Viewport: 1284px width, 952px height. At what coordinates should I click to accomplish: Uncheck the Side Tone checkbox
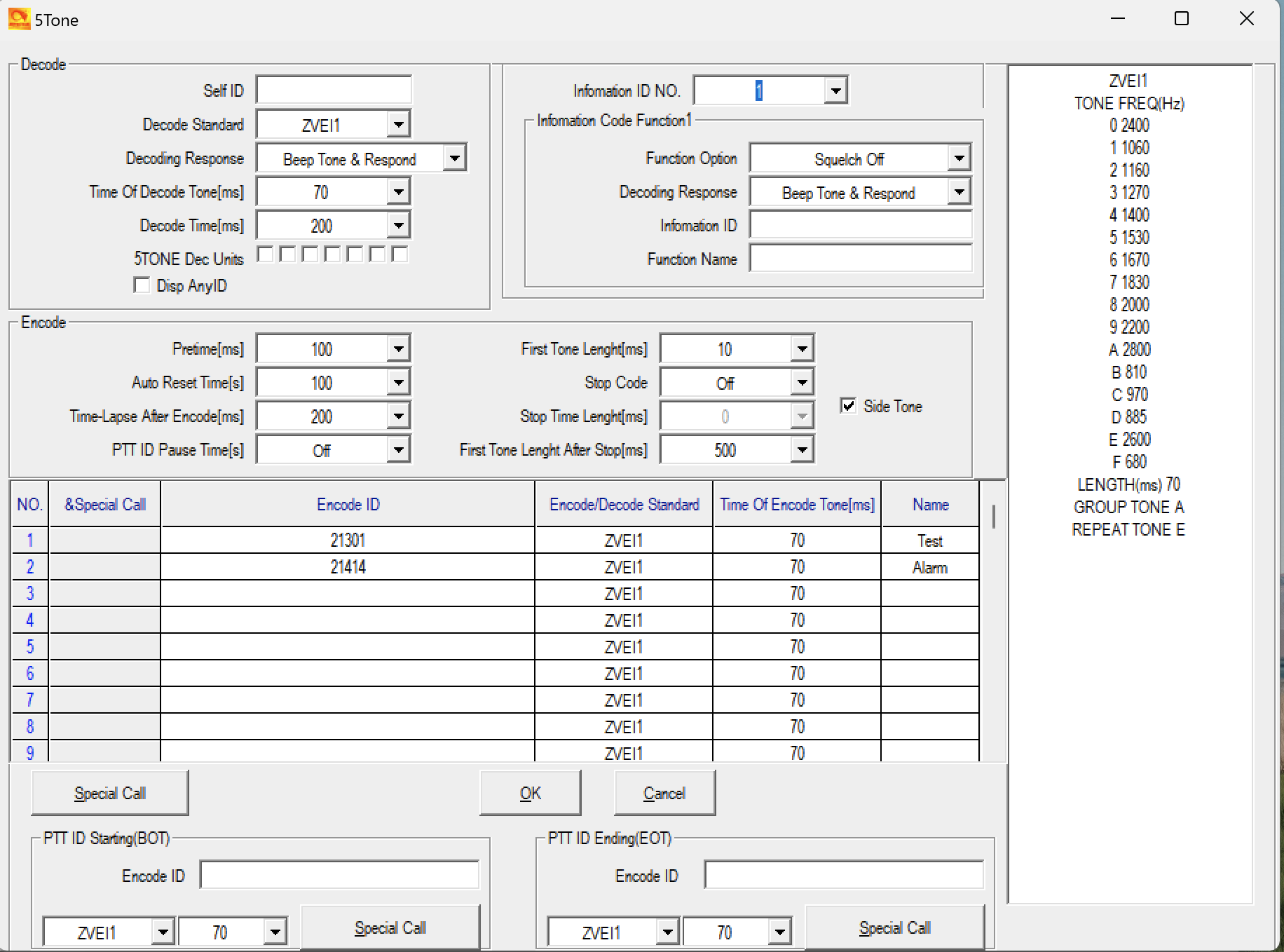tap(848, 406)
